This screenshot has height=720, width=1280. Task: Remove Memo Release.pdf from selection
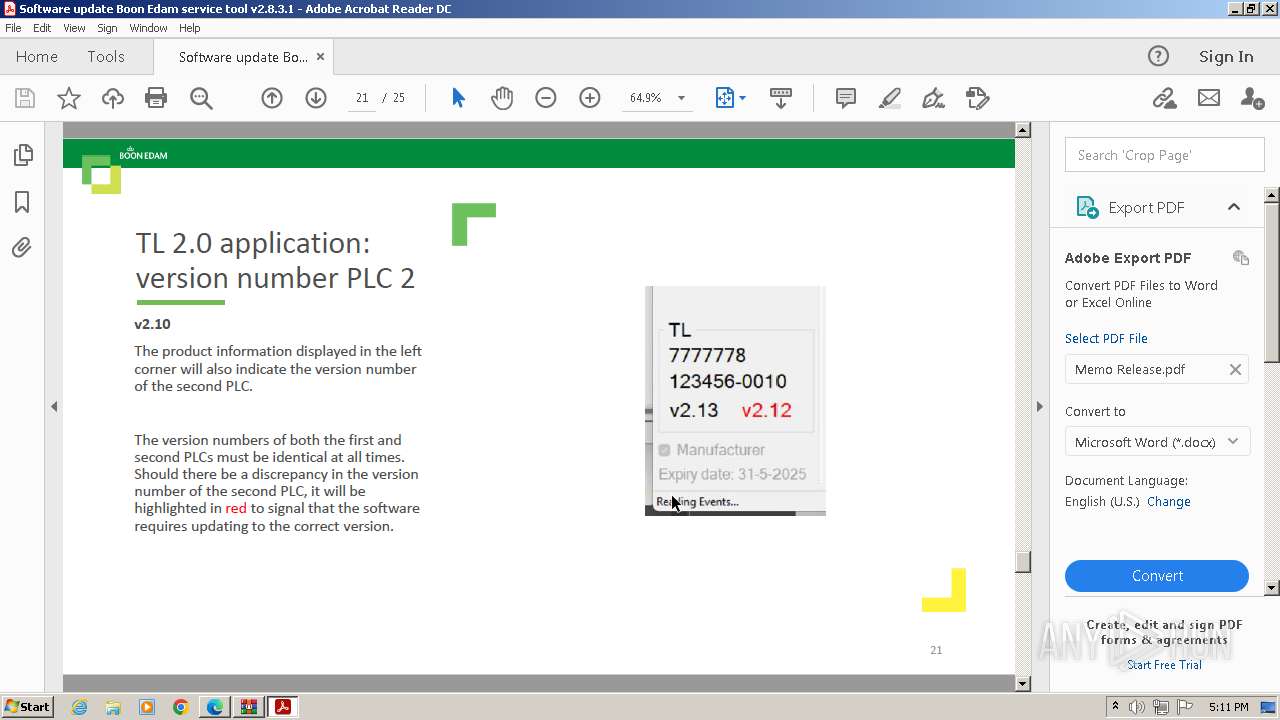click(1235, 370)
